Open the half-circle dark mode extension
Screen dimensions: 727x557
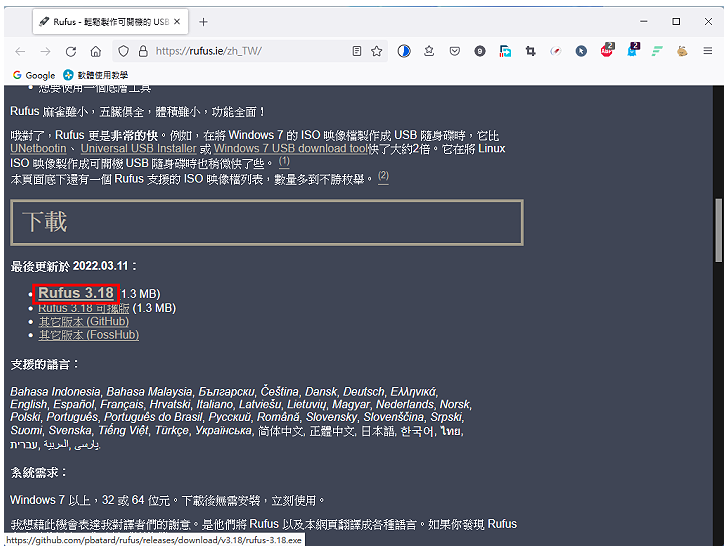pyautogui.click(x=404, y=51)
